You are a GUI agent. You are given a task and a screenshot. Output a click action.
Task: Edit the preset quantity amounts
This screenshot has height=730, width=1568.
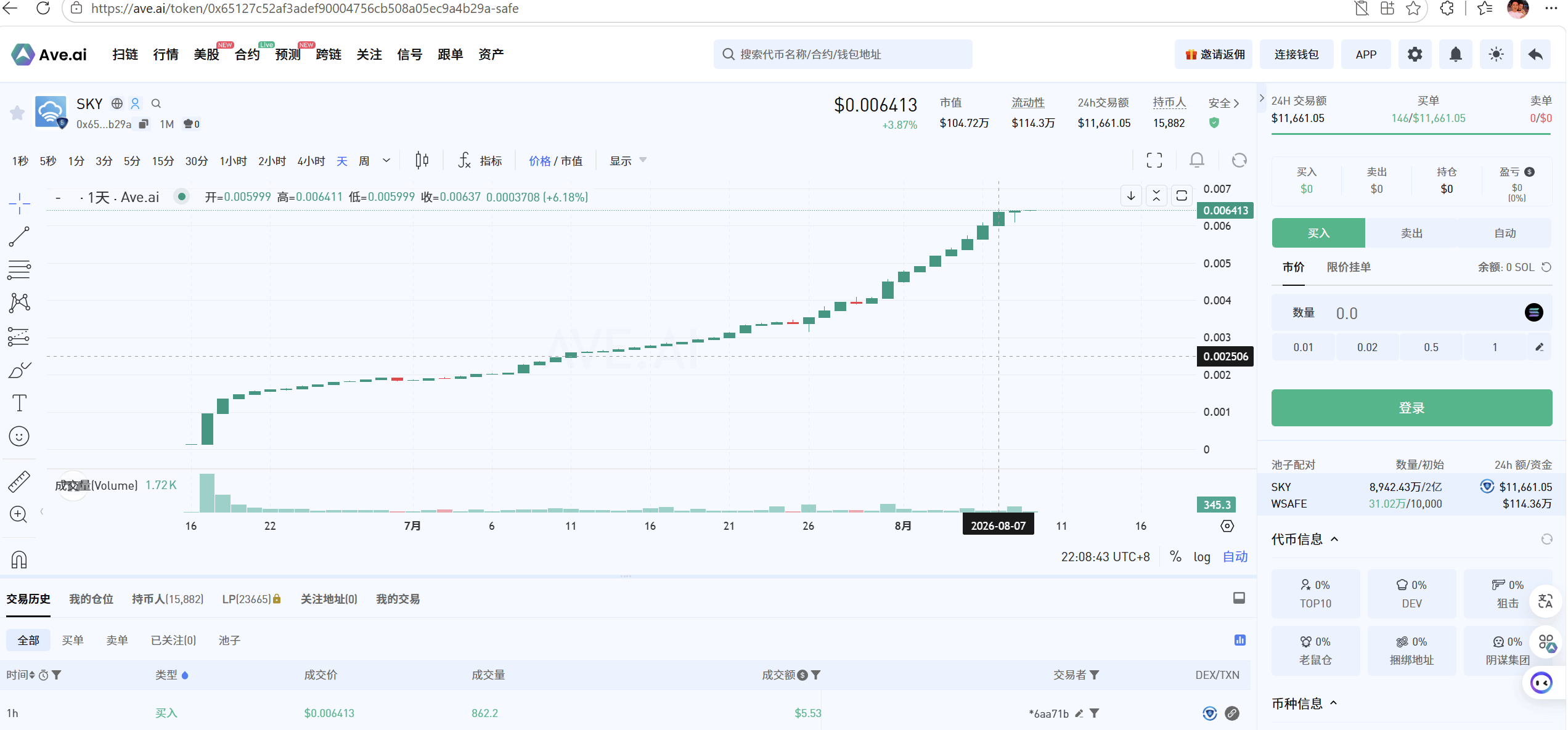1539,347
